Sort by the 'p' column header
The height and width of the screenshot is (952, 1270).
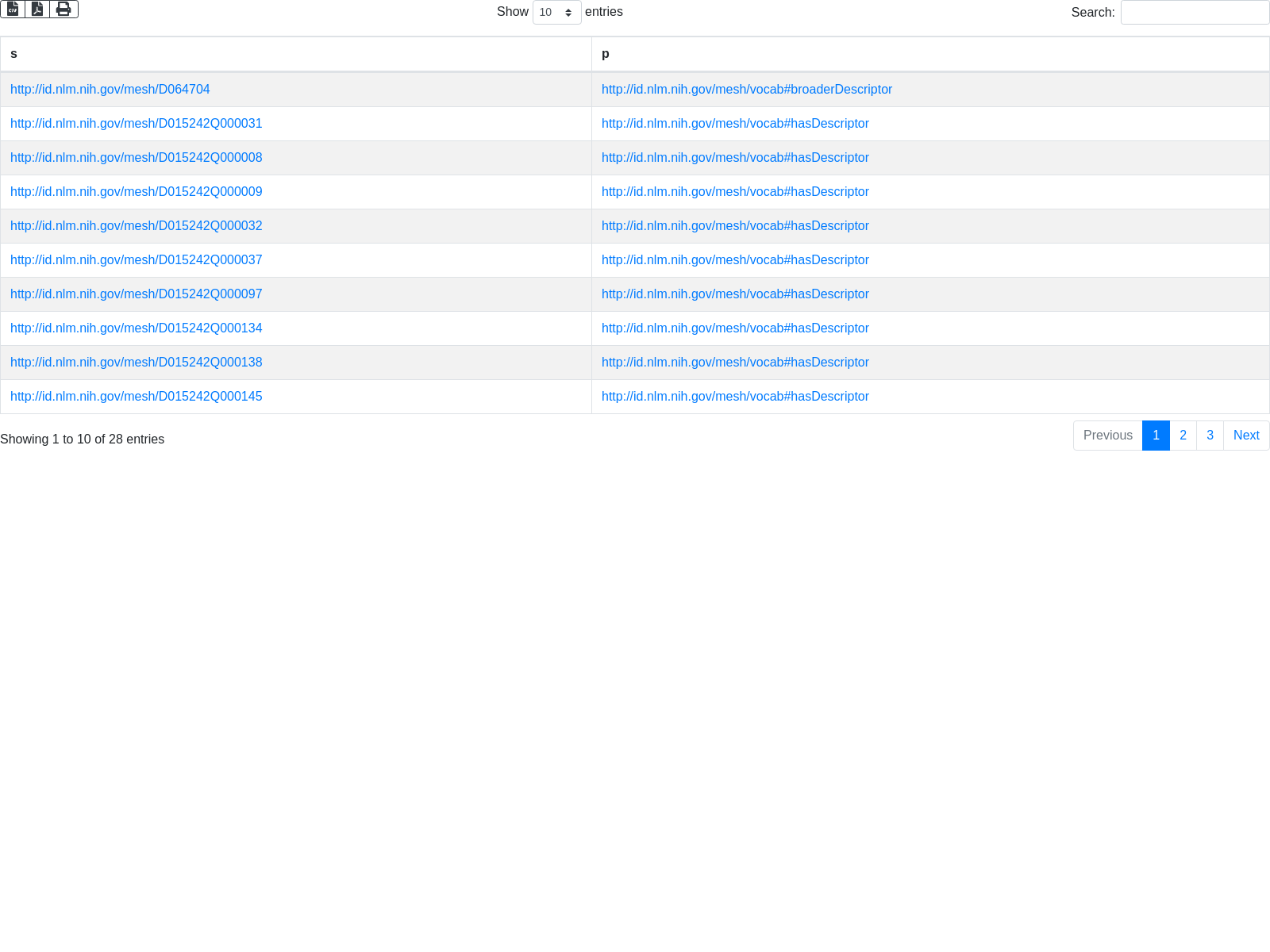[x=929, y=54]
